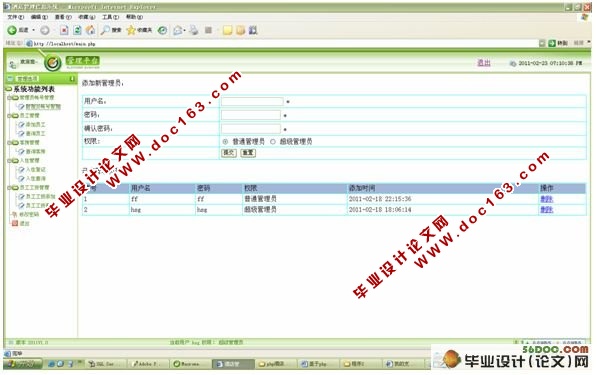Open the 收藏 menu
The height and width of the screenshot is (375, 597).
tap(86, 17)
